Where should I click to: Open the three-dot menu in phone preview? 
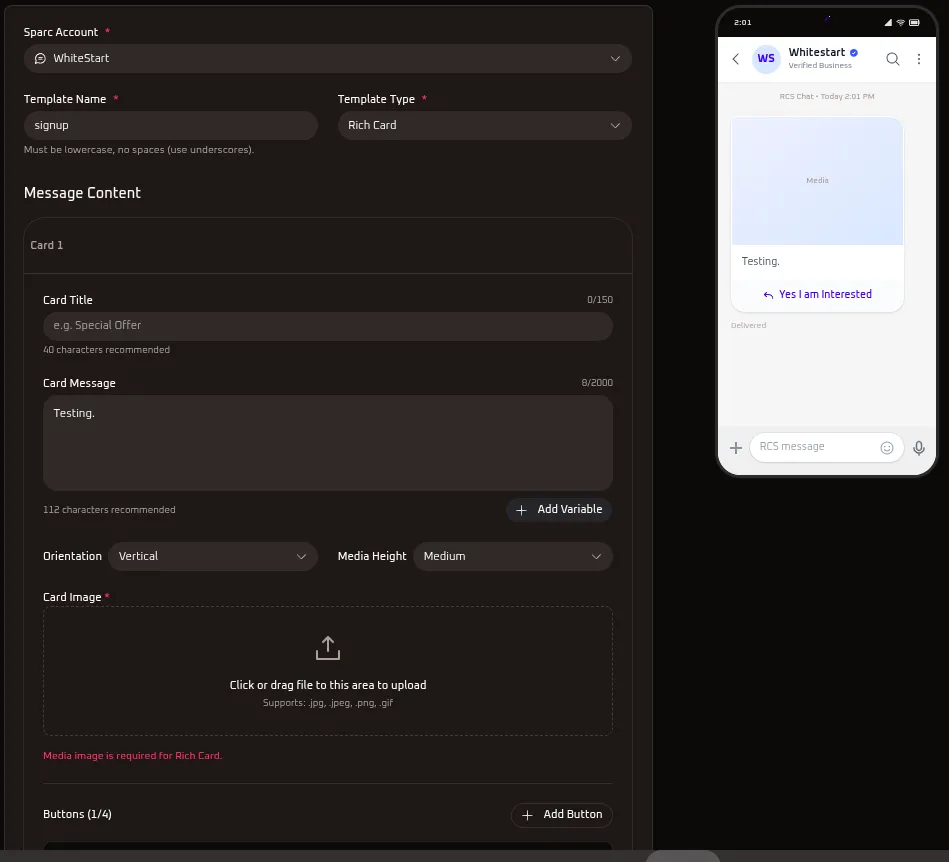pos(919,59)
